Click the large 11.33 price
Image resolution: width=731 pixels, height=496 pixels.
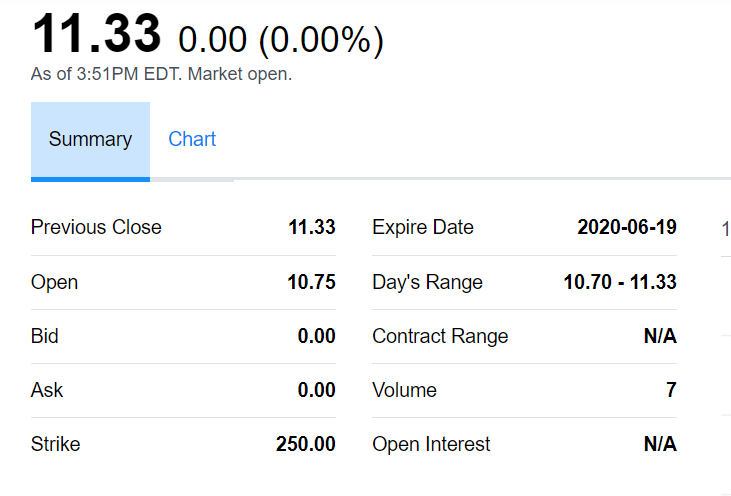click(x=96, y=34)
